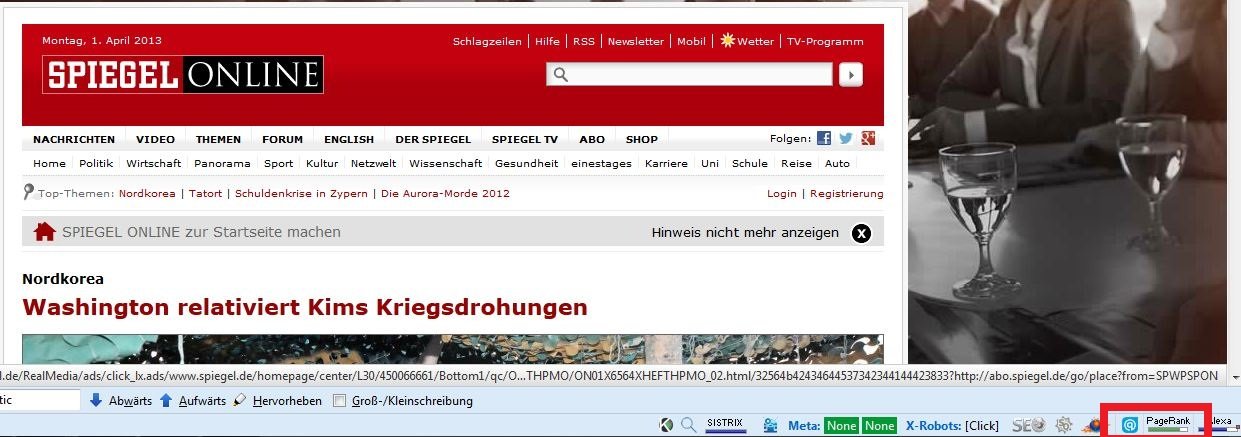Select the Gesundheit section
The width and height of the screenshot is (1241, 437).
(x=527, y=163)
